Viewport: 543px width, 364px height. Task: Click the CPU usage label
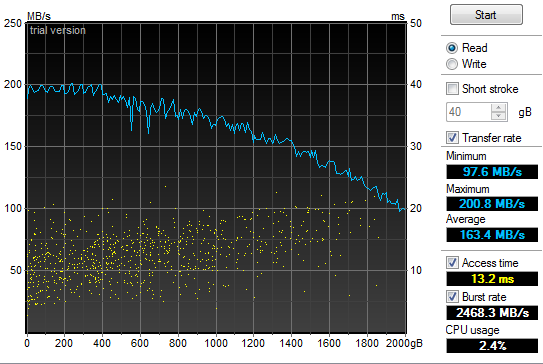472,330
